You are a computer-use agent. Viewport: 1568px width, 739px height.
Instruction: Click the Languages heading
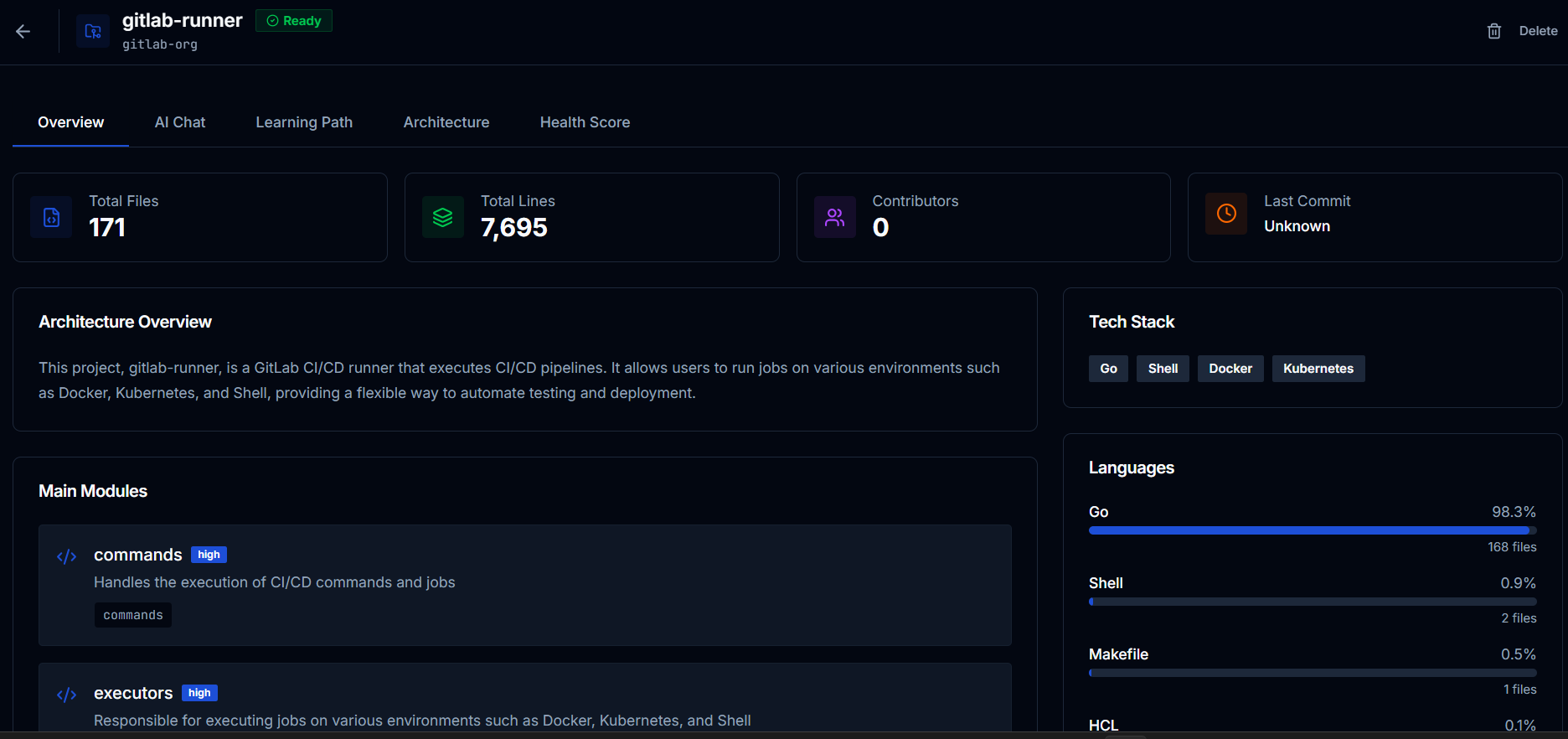(1132, 468)
